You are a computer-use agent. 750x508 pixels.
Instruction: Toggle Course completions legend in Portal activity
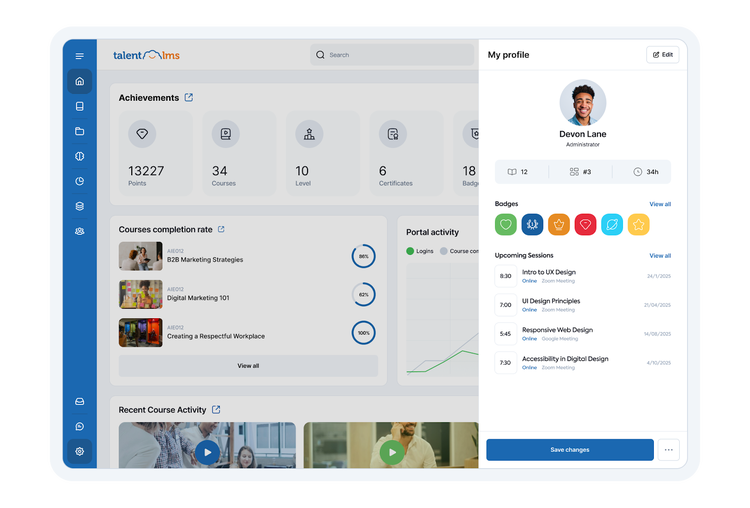coord(459,251)
